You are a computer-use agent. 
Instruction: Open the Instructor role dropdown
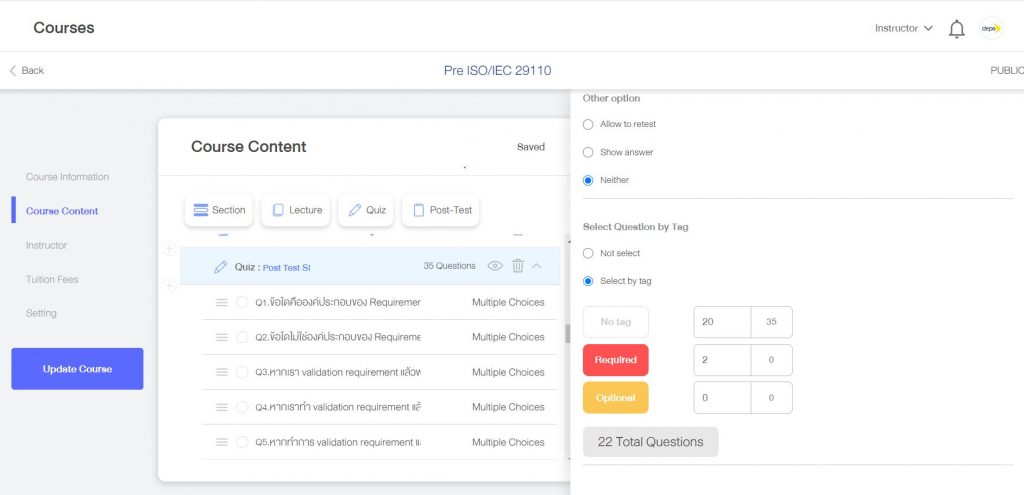pyautogui.click(x=903, y=28)
